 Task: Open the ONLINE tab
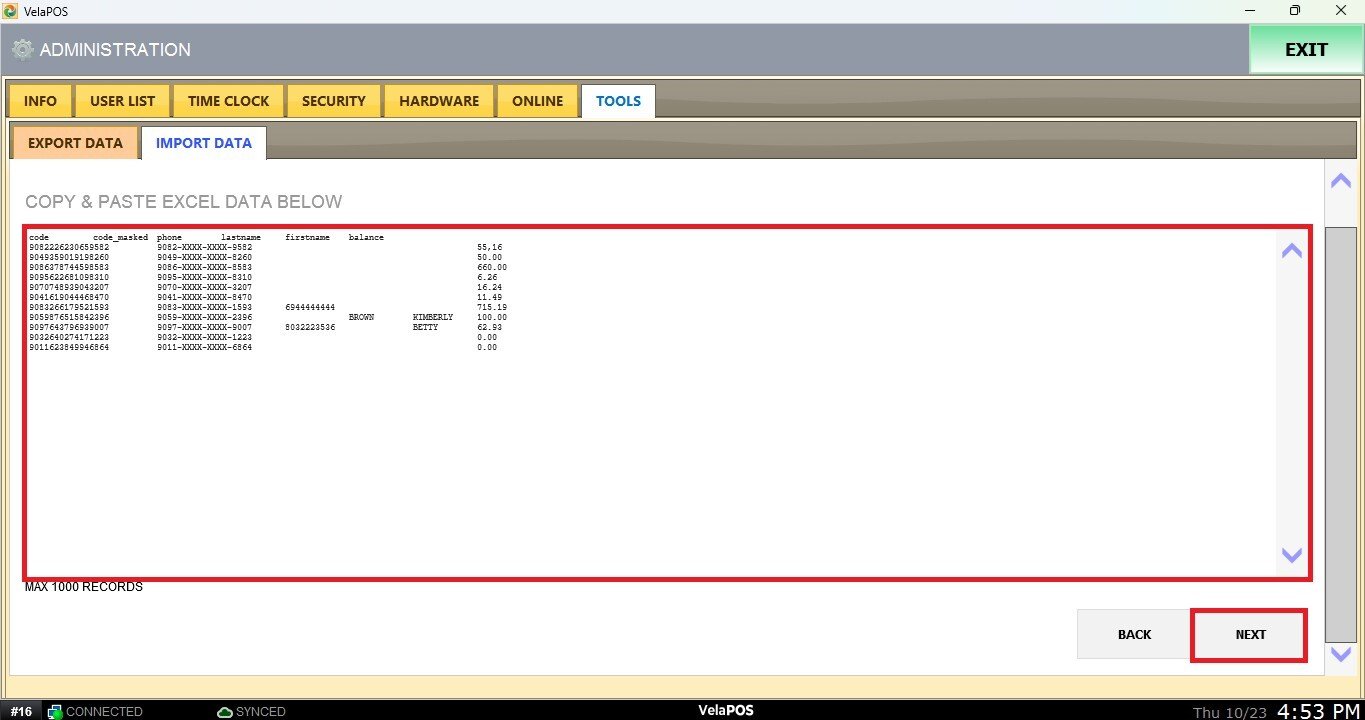(x=537, y=101)
